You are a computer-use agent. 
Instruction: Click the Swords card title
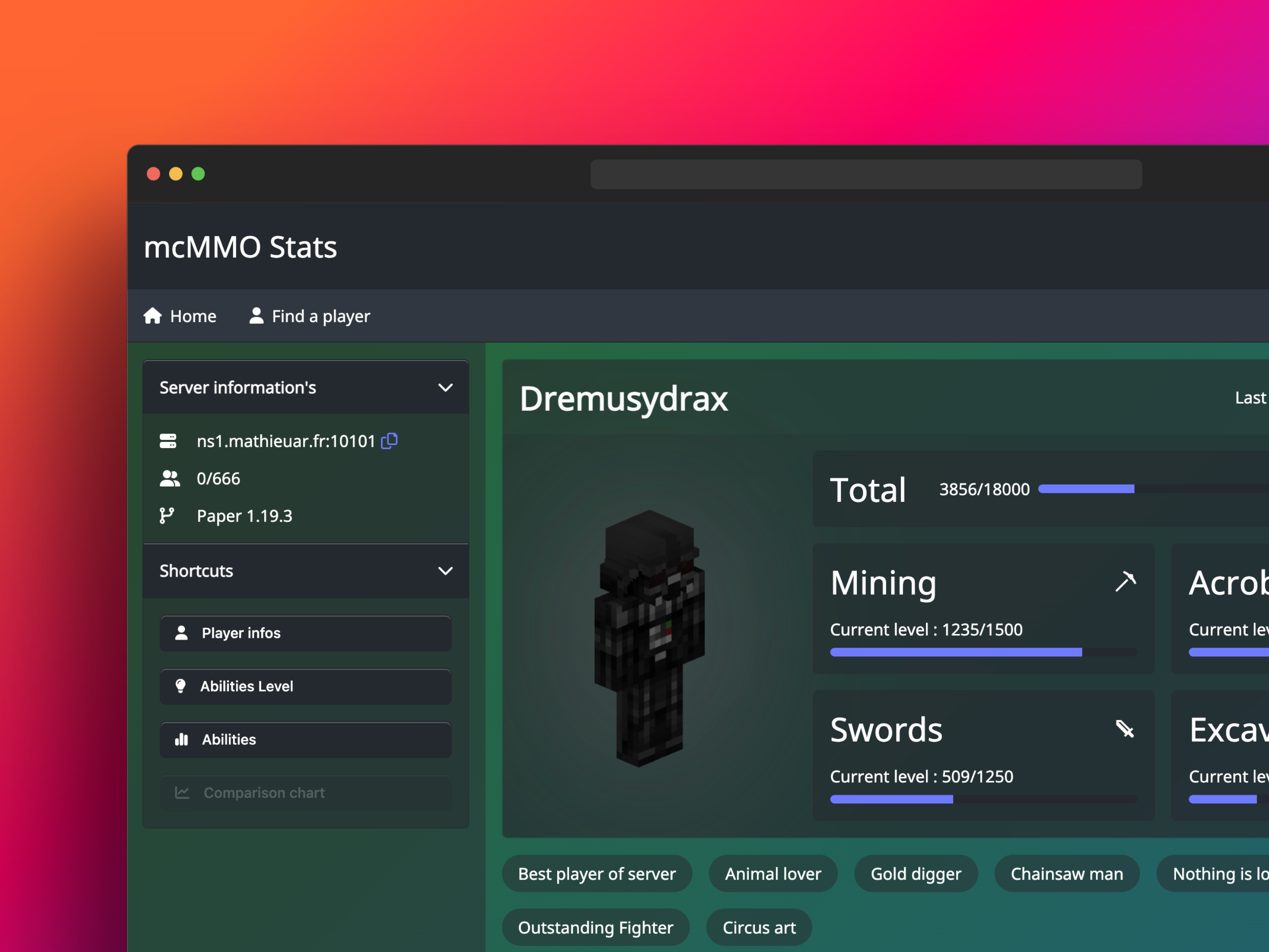tap(886, 730)
